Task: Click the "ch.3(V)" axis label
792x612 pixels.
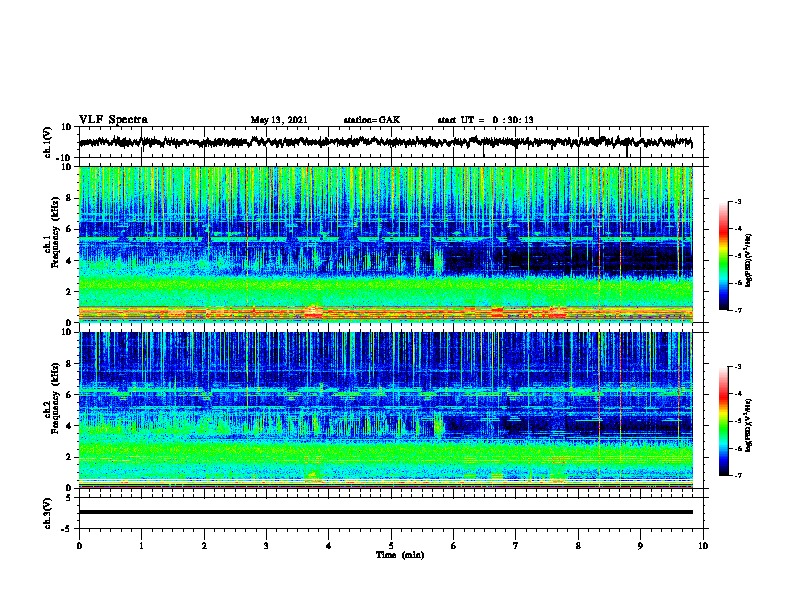Action: click(x=48, y=513)
